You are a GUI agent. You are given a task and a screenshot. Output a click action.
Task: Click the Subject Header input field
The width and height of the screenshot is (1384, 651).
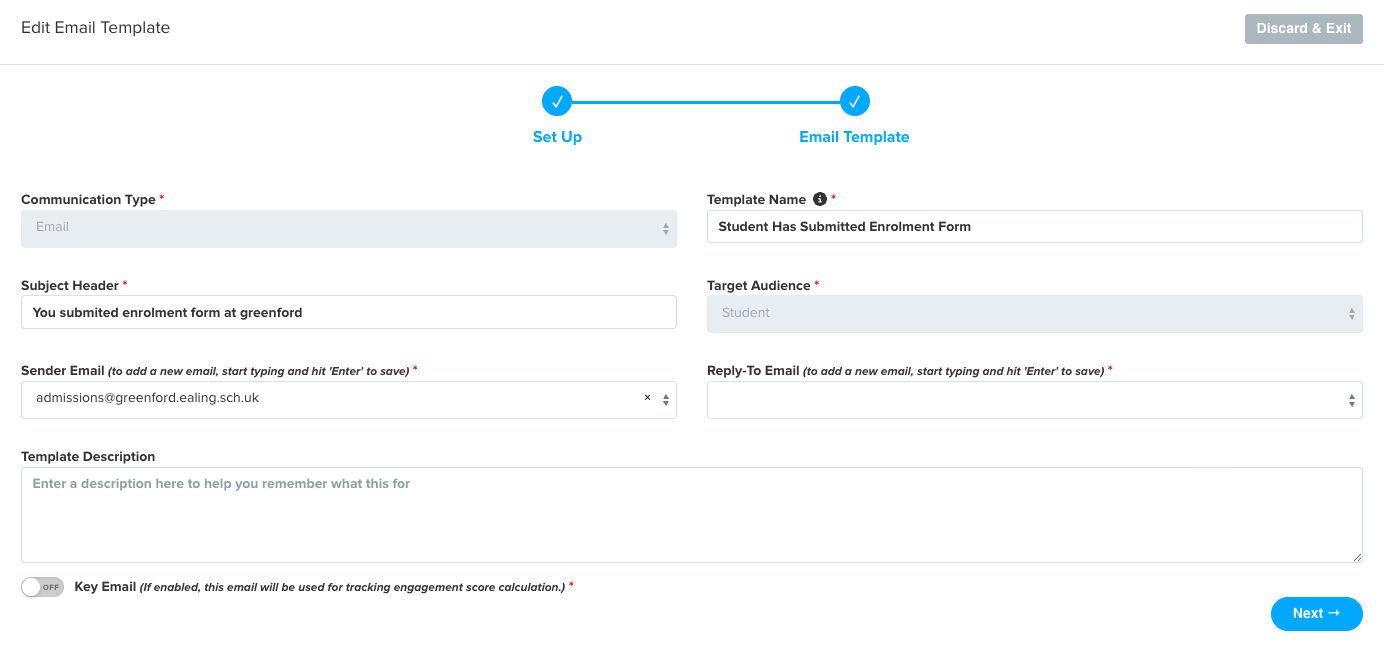click(x=349, y=312)
